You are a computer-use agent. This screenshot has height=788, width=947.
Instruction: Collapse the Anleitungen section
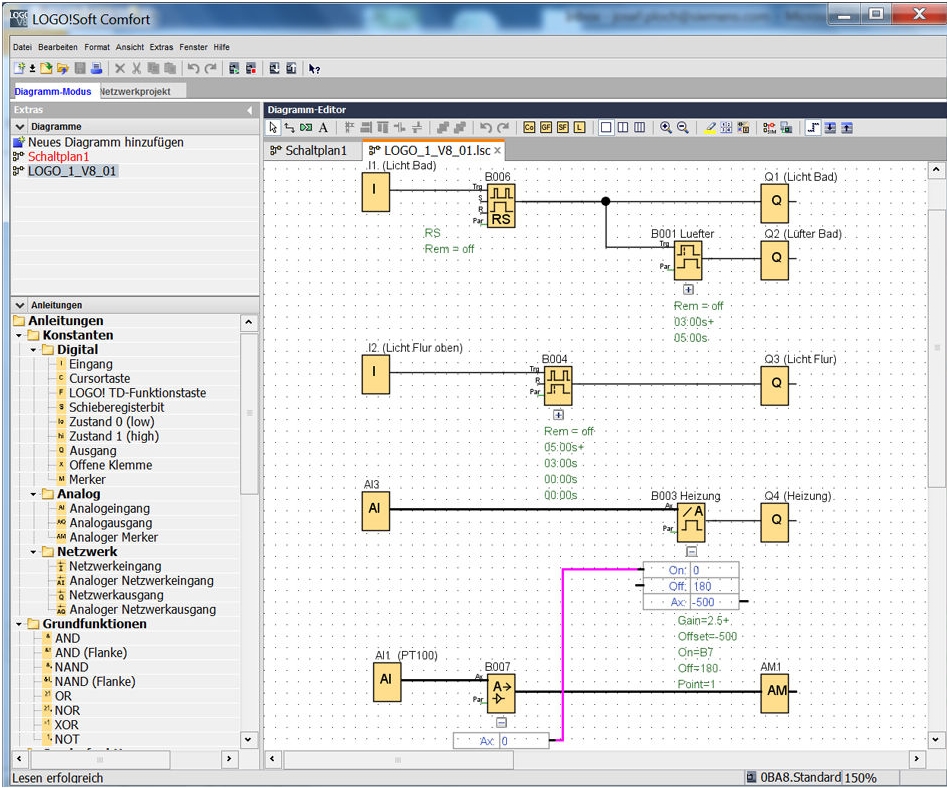(x=20, y=306)
